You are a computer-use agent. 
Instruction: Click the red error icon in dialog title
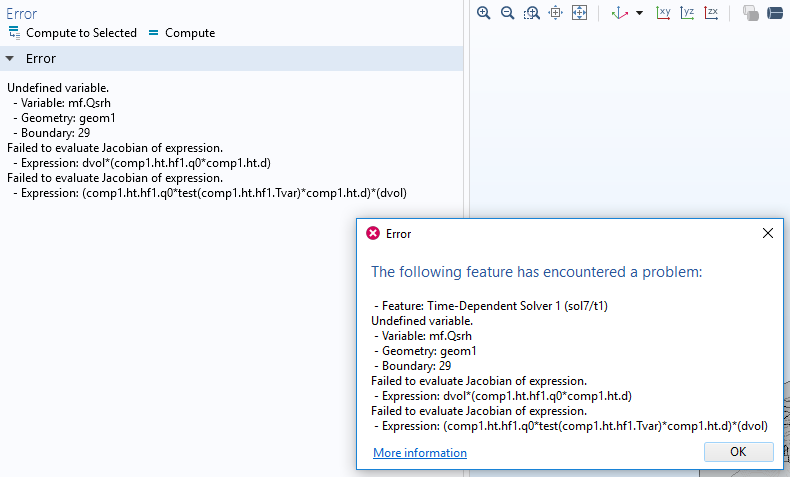[x=373, y=233]
